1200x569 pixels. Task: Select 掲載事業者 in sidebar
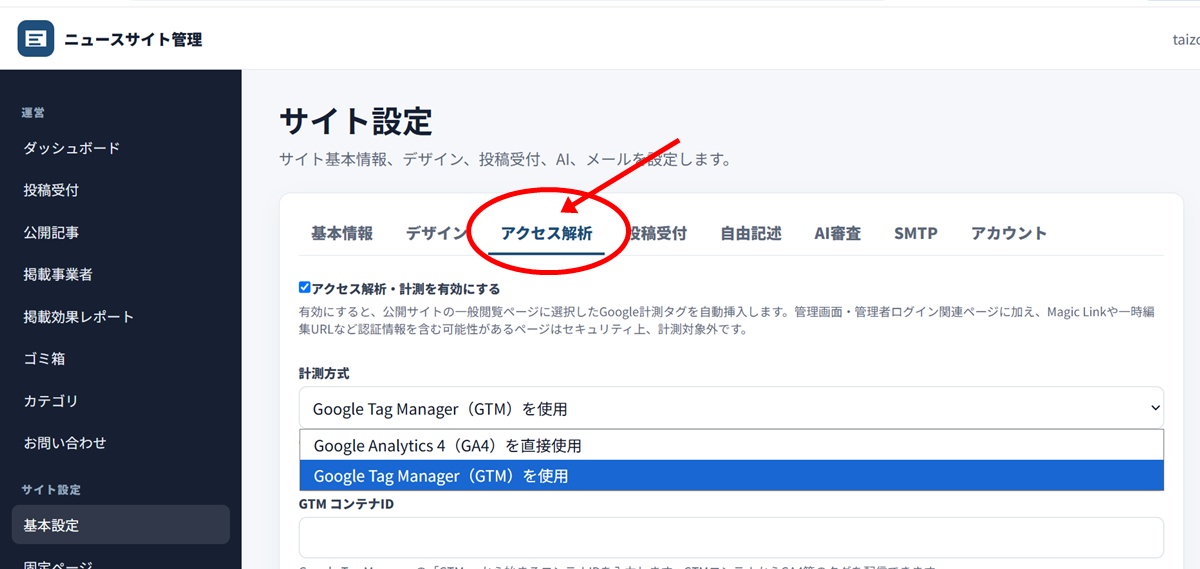pos(58,274)
